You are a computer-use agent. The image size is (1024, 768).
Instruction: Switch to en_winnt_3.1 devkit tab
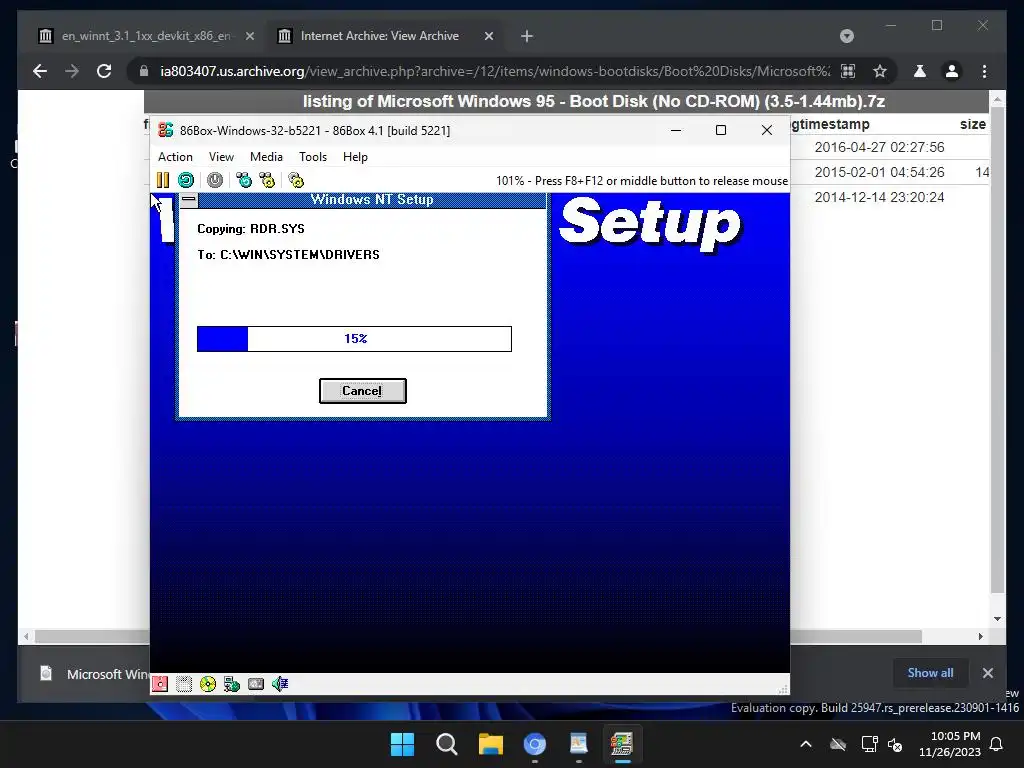coord(145,36)
